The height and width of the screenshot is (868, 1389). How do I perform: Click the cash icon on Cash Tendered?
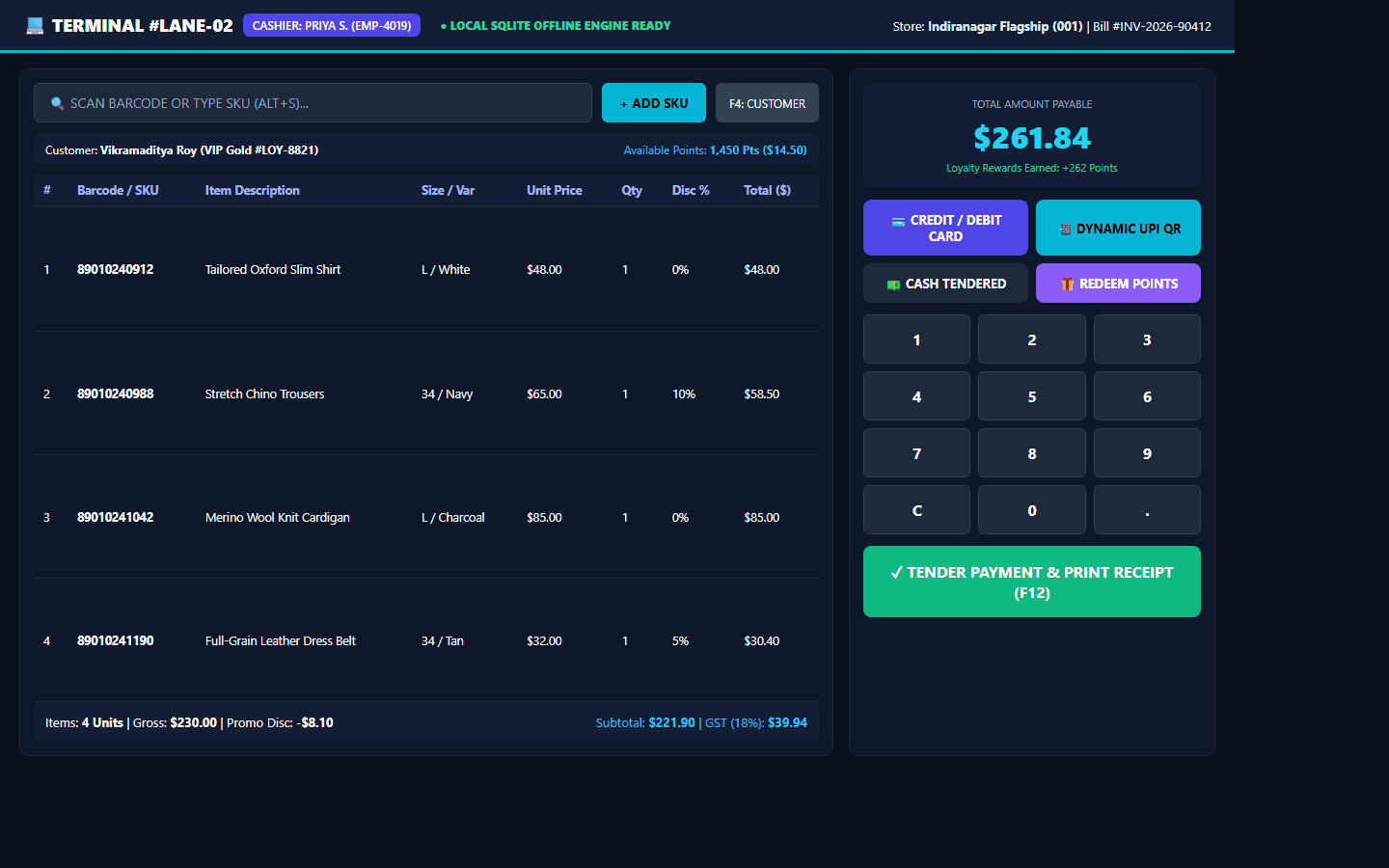click(893, 285)
